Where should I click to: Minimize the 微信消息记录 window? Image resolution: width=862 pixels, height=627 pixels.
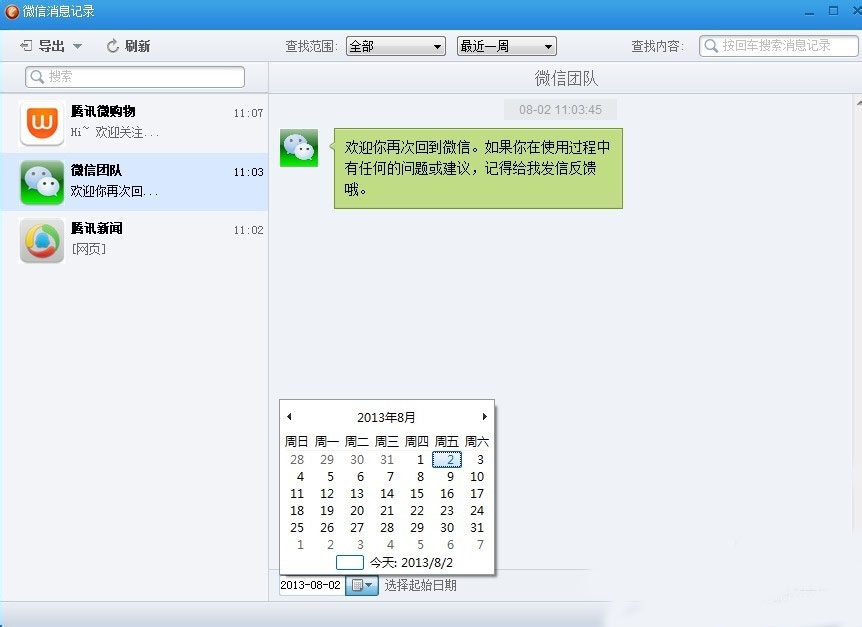809,12
